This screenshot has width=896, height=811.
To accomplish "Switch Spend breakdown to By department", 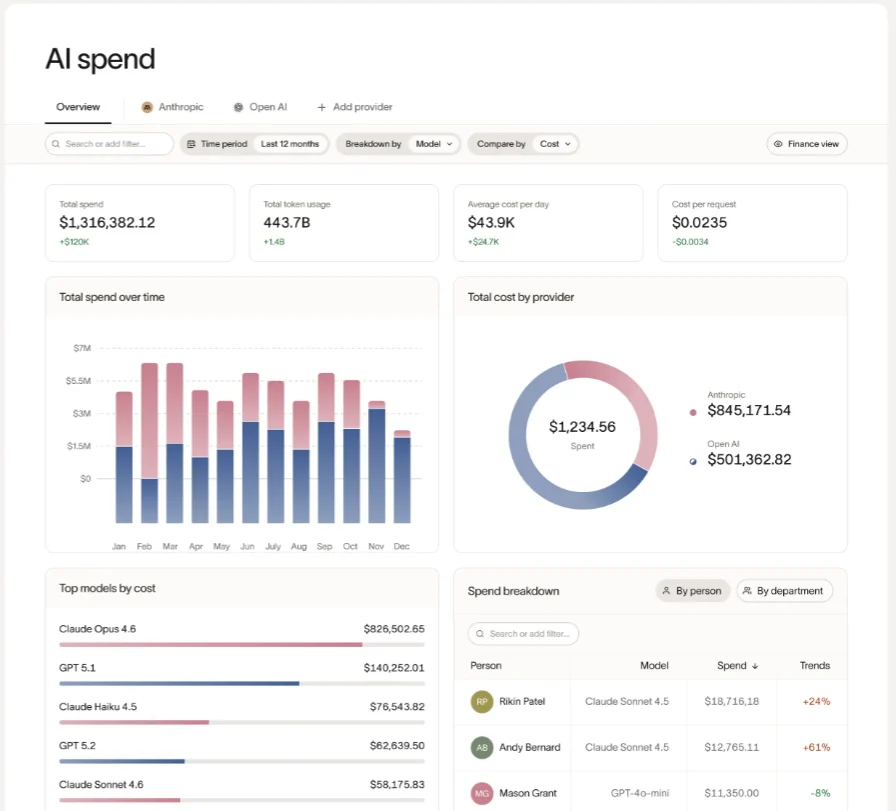I will click(785, 591).
